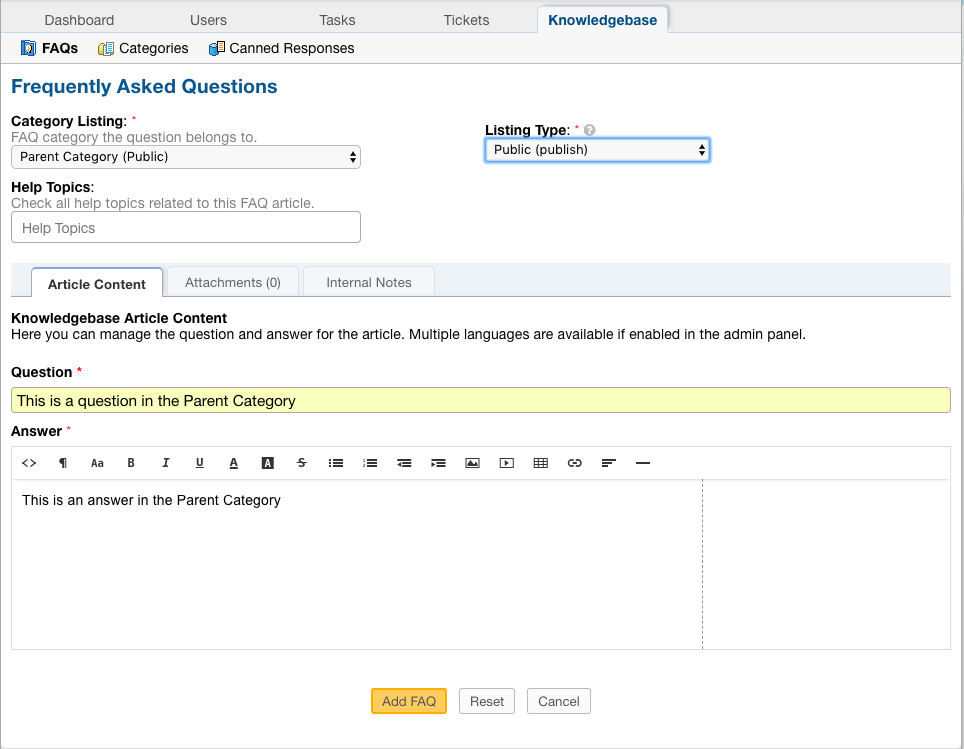Create a bulleted list in the answer
Image resolution: width=964 pixels, height=749 pixels.
(x=335, y=463)
